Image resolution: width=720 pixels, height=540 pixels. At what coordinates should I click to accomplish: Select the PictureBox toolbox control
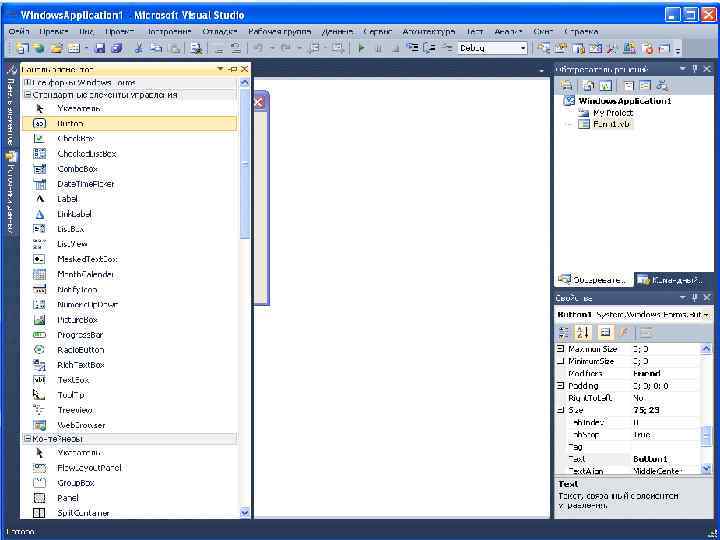129,320
